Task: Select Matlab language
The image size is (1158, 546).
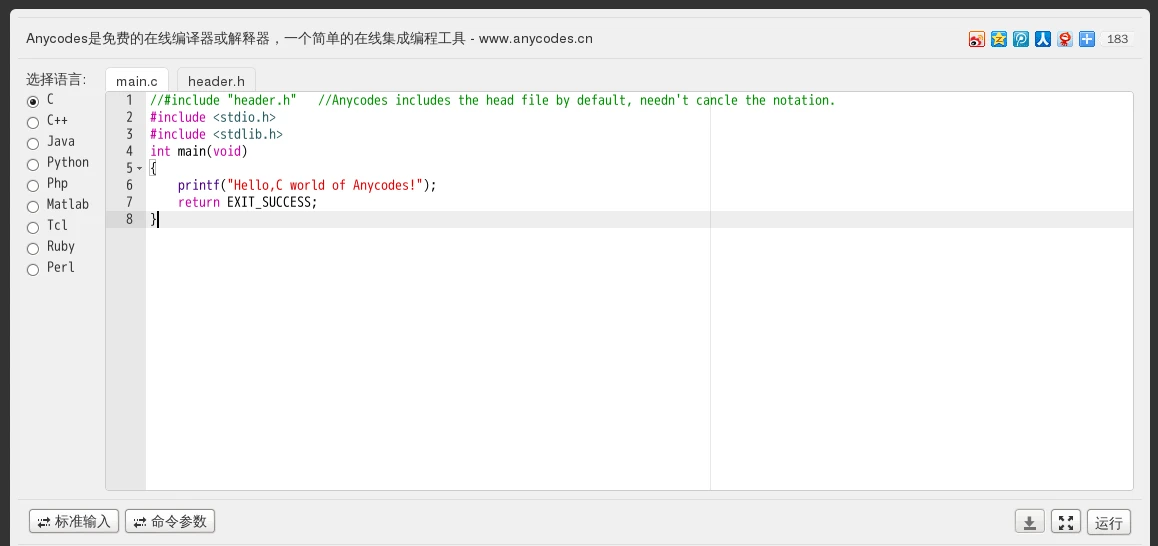Action: pos(32,206)
